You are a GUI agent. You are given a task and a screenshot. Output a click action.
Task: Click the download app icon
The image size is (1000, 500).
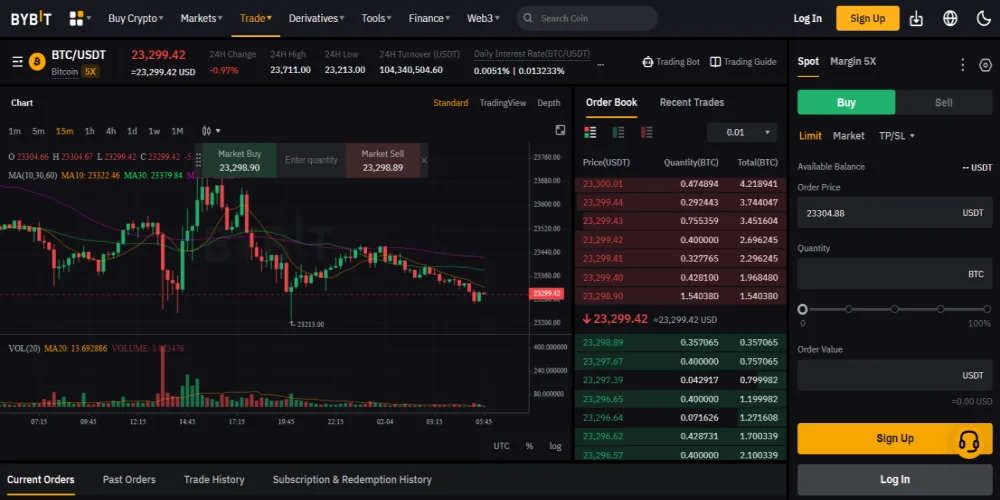[x=917, y=18]
